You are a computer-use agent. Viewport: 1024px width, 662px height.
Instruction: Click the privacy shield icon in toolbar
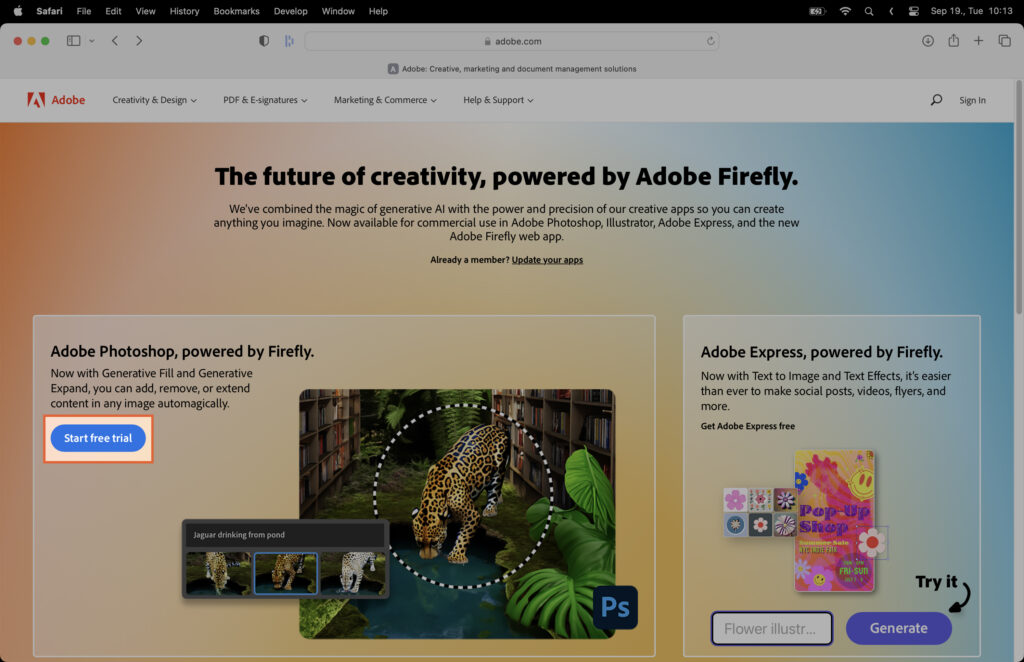click(x=264, y=41)
